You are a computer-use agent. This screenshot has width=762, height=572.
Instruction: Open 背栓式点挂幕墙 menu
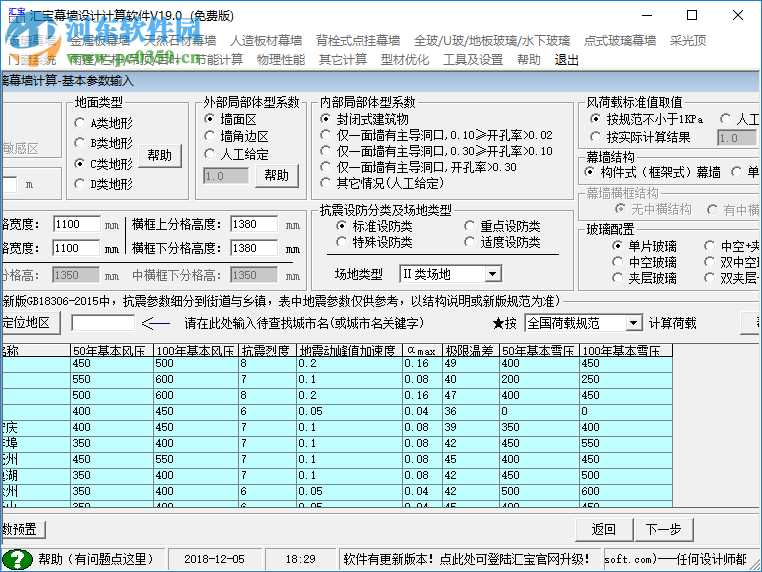[358, 40]
